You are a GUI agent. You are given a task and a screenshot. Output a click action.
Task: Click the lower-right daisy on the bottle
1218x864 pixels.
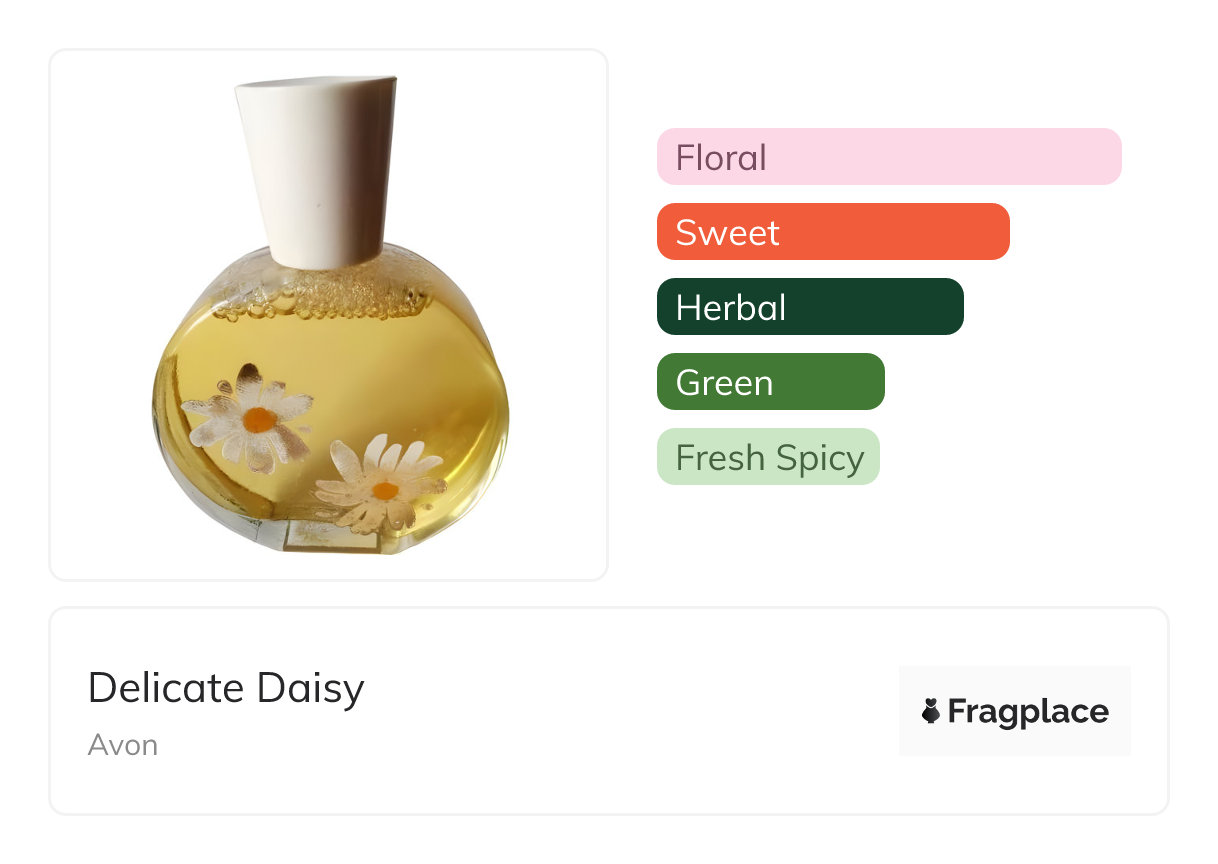tap(381, 487)
